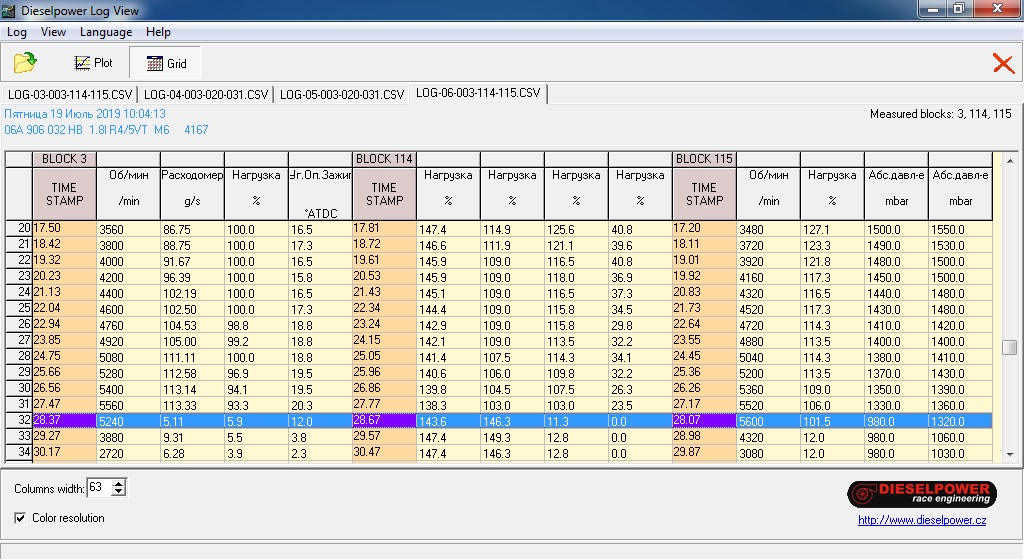Increase columns width with up arrow
This screenshot has width=1024, height=560.
pos(119,483)
